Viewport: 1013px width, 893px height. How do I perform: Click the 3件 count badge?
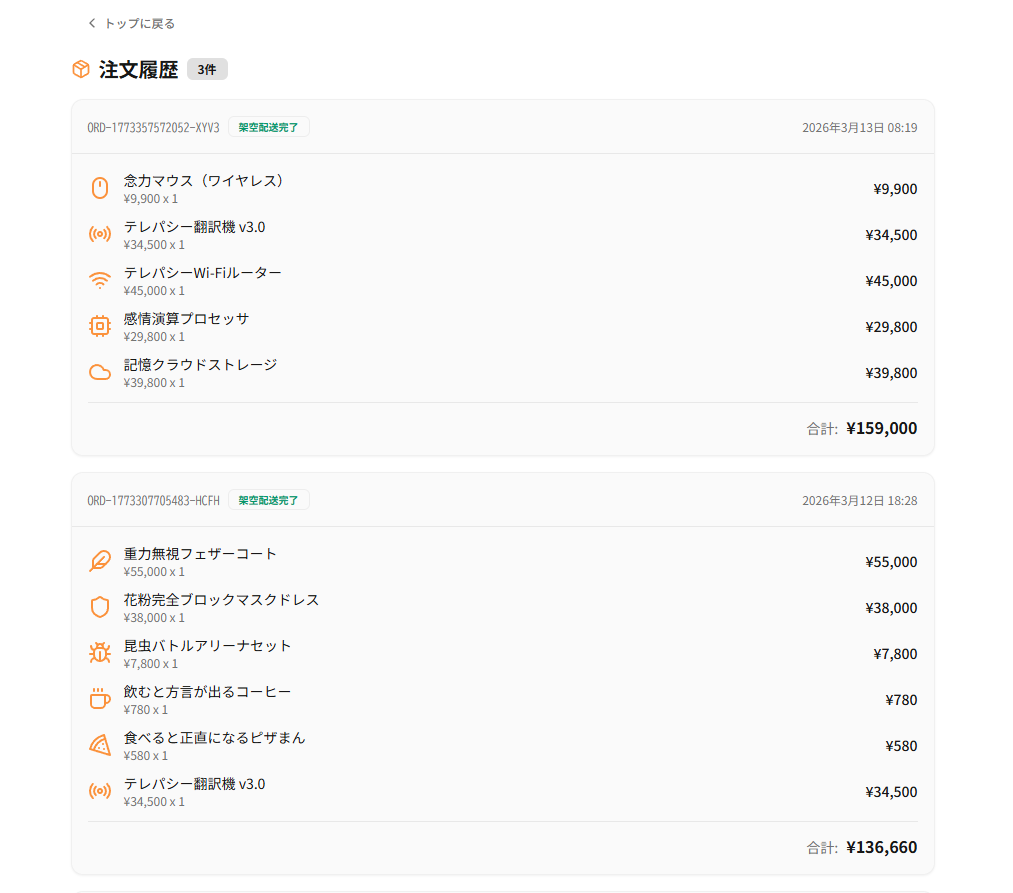tap(206, 69)
